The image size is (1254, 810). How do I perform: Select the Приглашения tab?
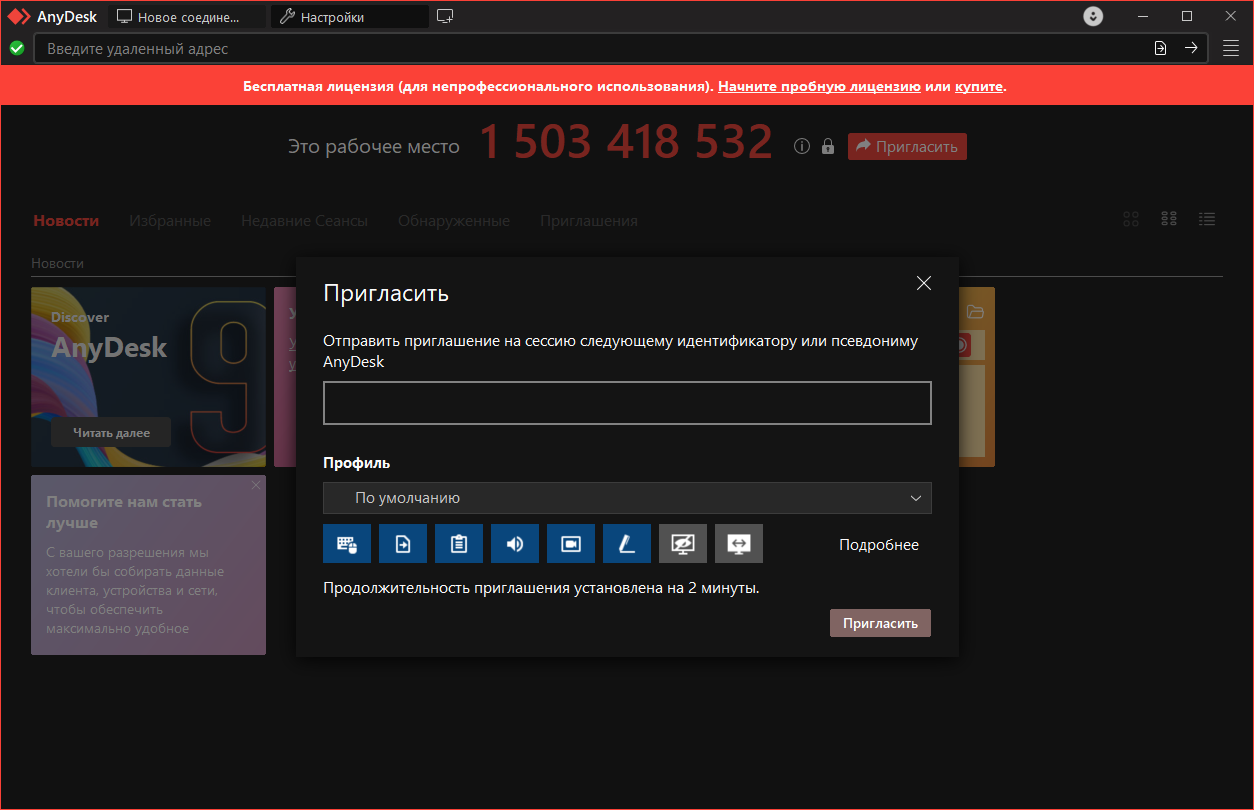coord(589,221)
